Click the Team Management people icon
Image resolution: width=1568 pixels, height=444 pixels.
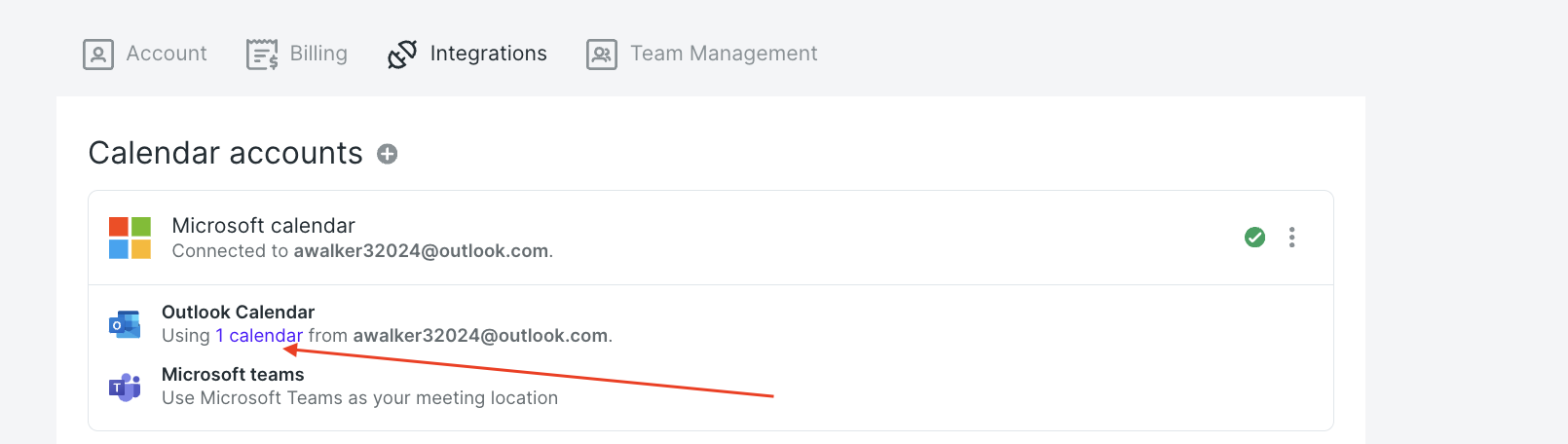(x=602, y=55)
